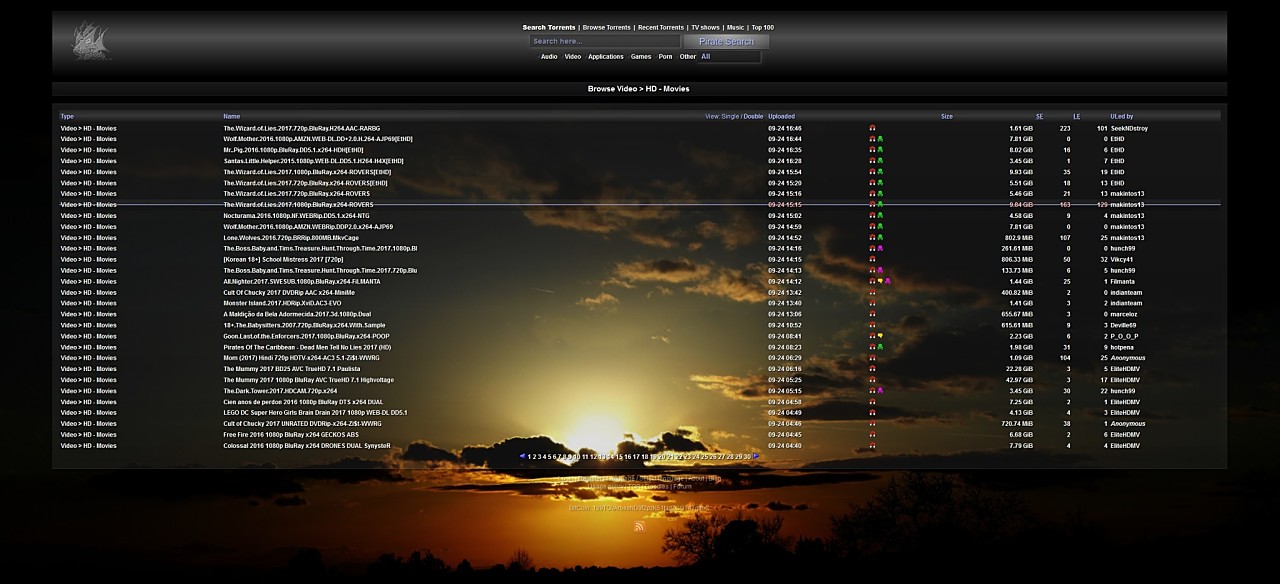Click green VIP skull on Nocturama row
Image resolution: width=1280 pixels, height=584 pixels.
click(880, 216)
